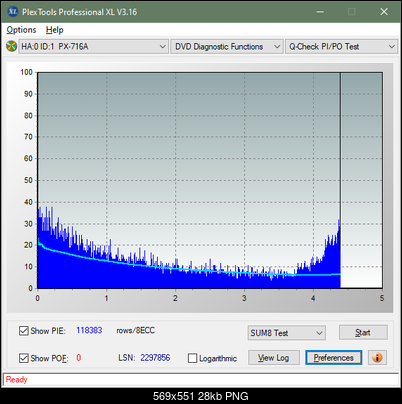402x404 pixels.
Task: Open the Preferences button
Action: pyautogui.click(x=333, y=358)
